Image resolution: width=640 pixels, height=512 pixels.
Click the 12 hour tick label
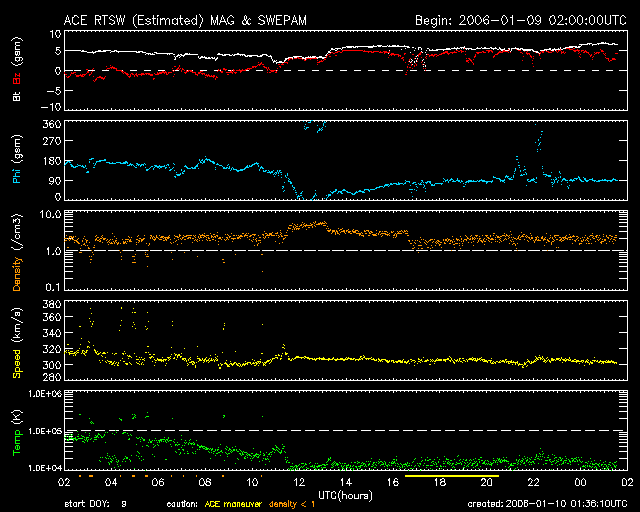pyautogui.click(x=297, y=483)
